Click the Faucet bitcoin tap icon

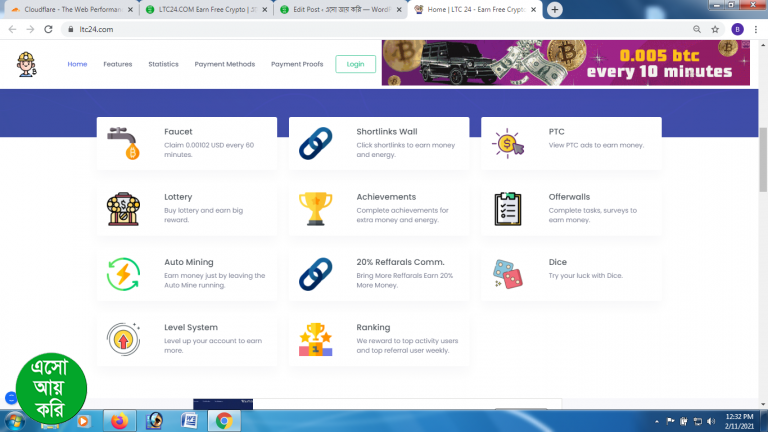coord(124,145)
